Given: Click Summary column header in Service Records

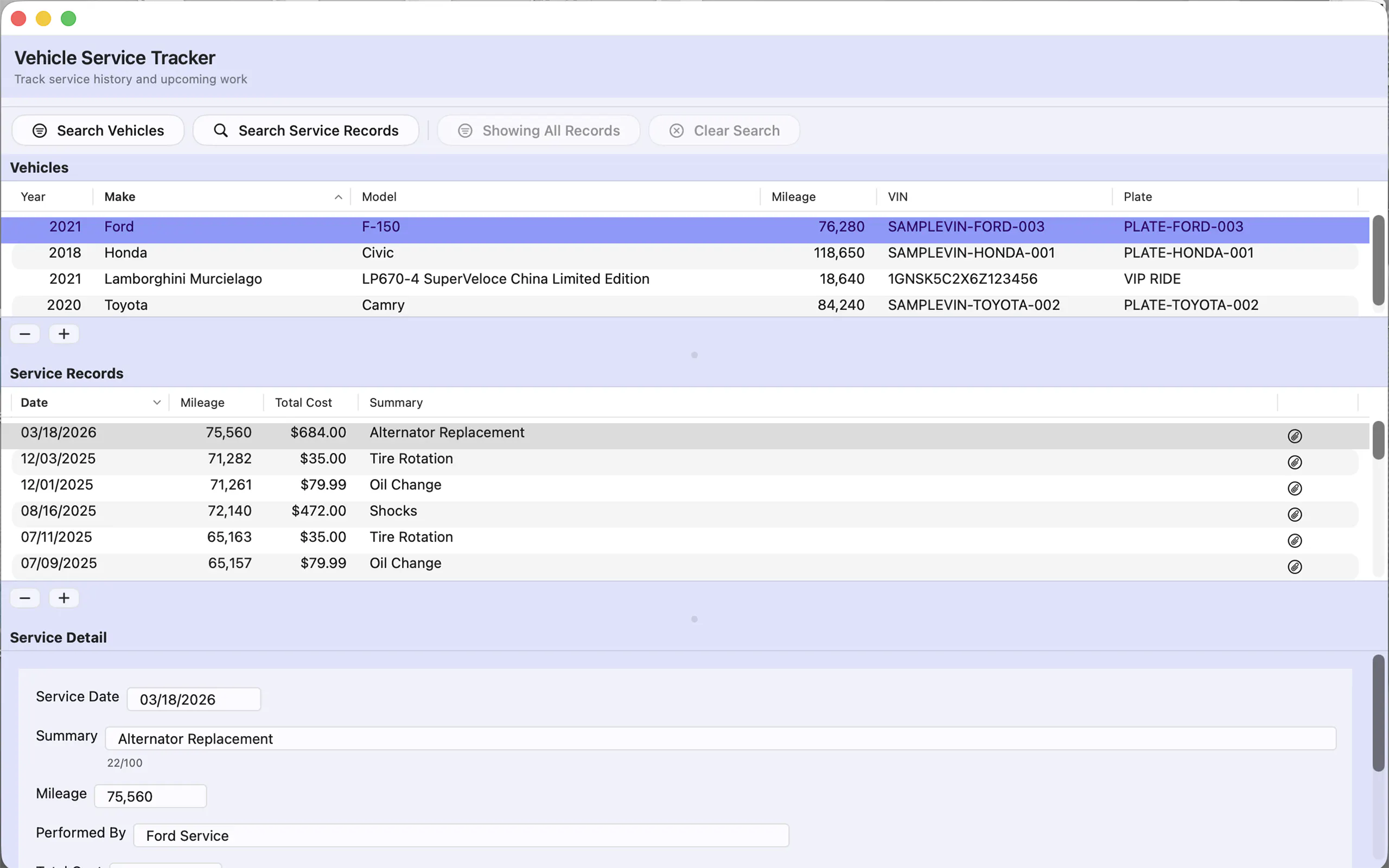Looking at the screenshot, I should pos(817,403).
